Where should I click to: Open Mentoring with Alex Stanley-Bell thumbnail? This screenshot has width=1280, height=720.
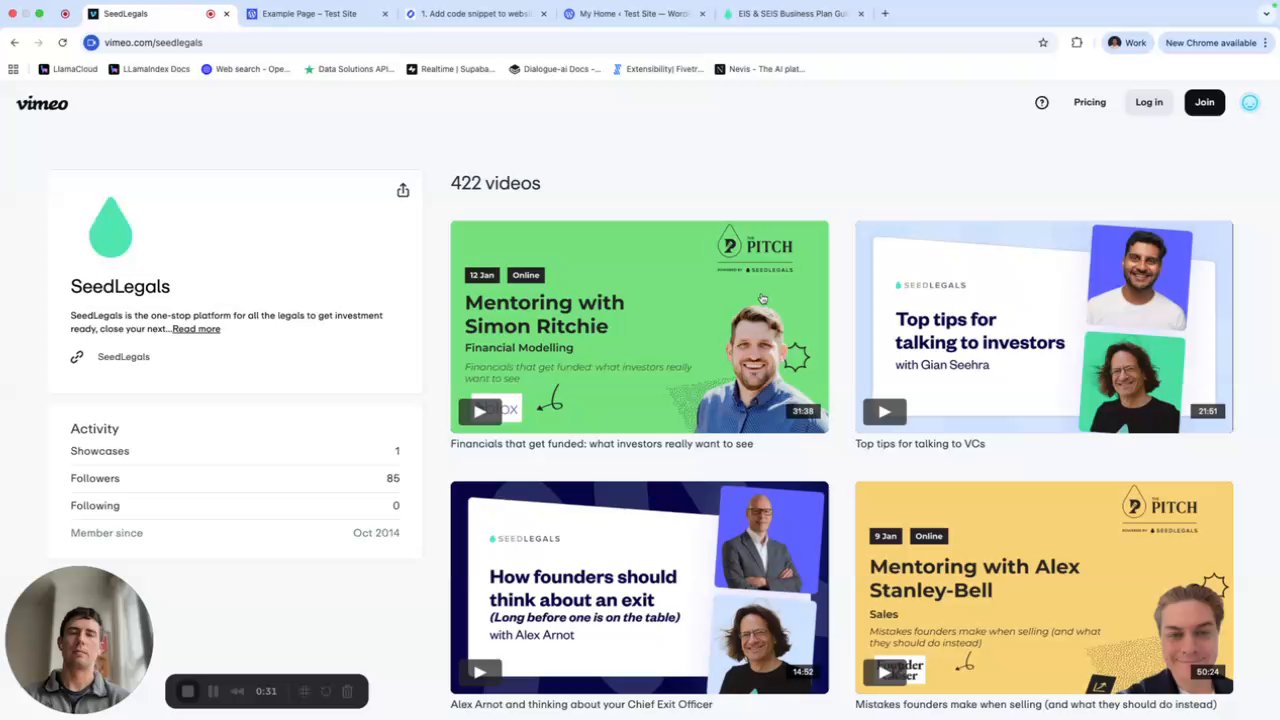(1044, 587)
